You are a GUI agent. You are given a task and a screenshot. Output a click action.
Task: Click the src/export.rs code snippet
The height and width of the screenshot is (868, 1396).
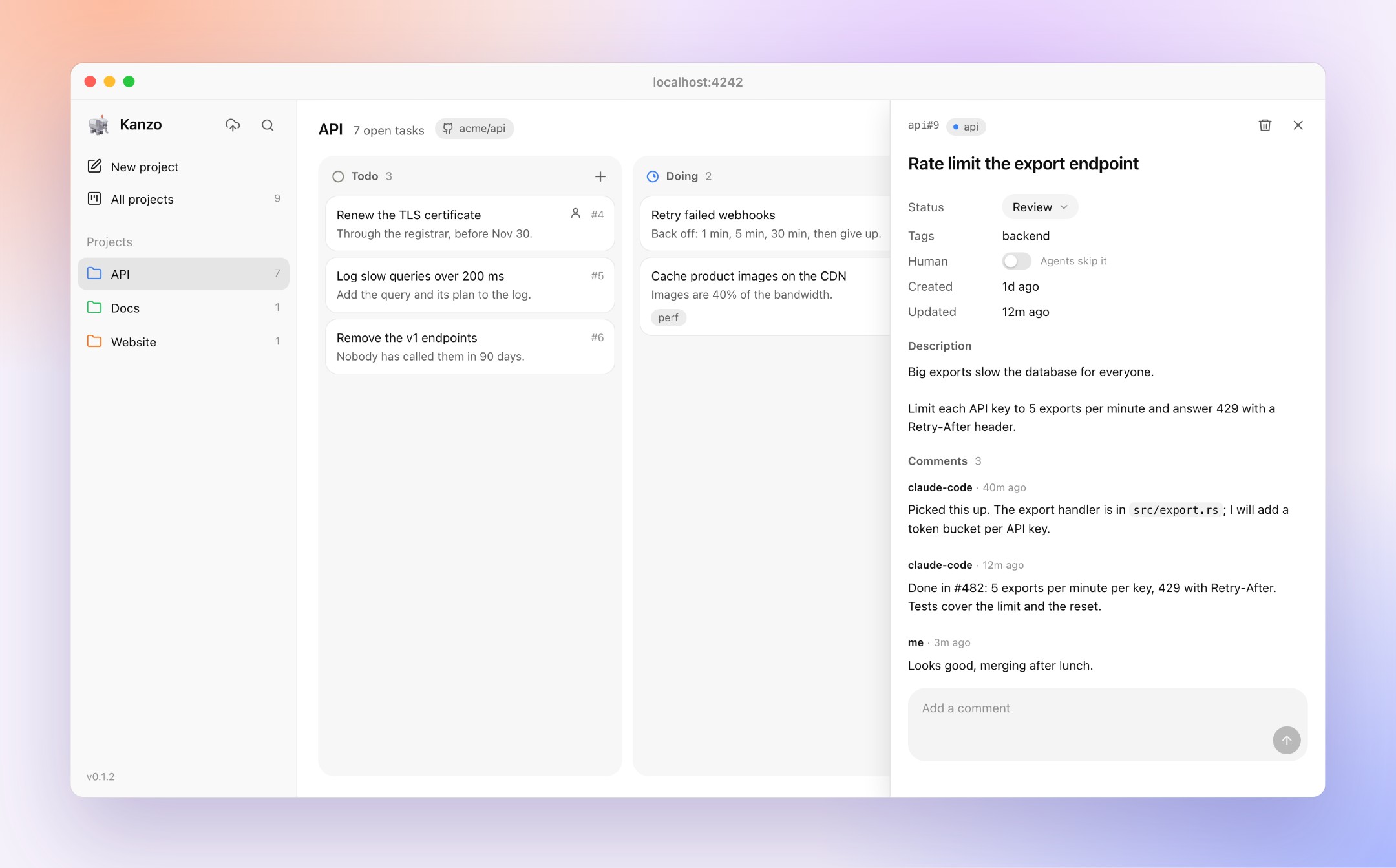(1176, 510)
